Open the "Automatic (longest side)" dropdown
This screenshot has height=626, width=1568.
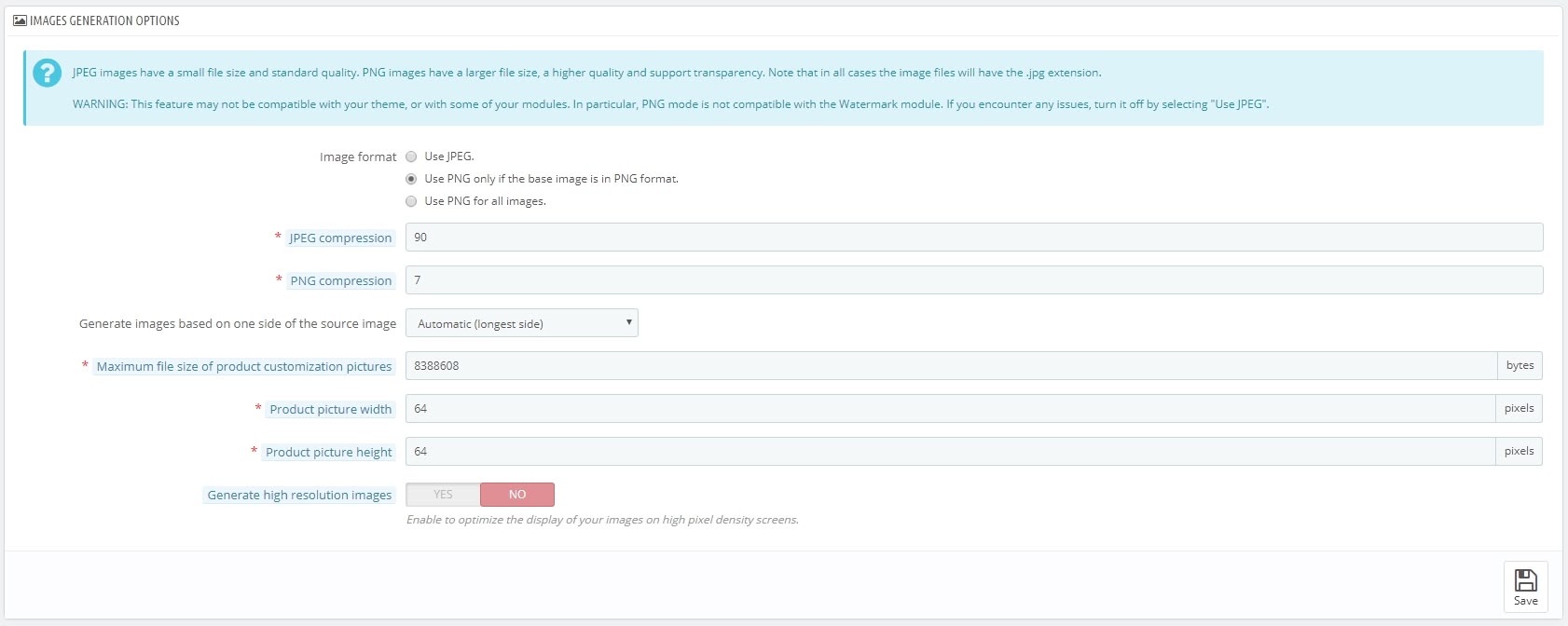521,323
